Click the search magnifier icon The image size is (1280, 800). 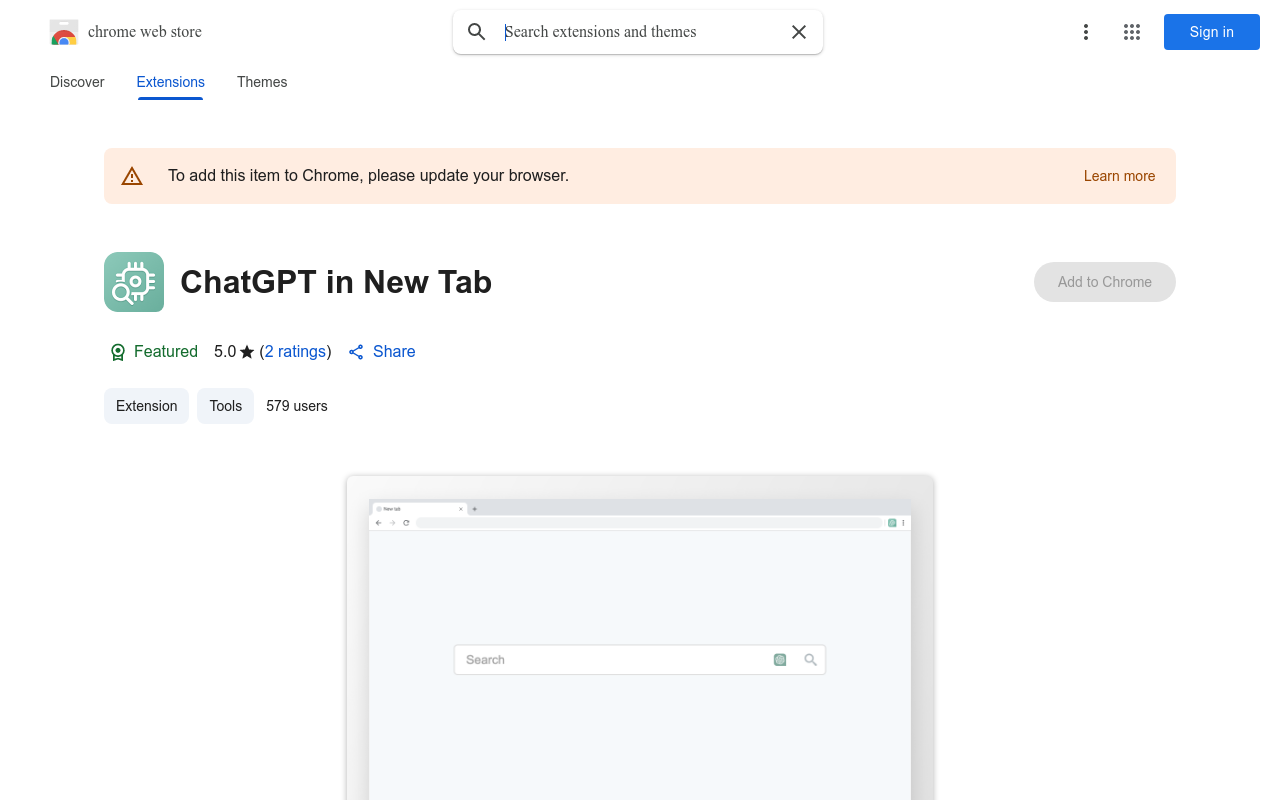click(477, 32)
